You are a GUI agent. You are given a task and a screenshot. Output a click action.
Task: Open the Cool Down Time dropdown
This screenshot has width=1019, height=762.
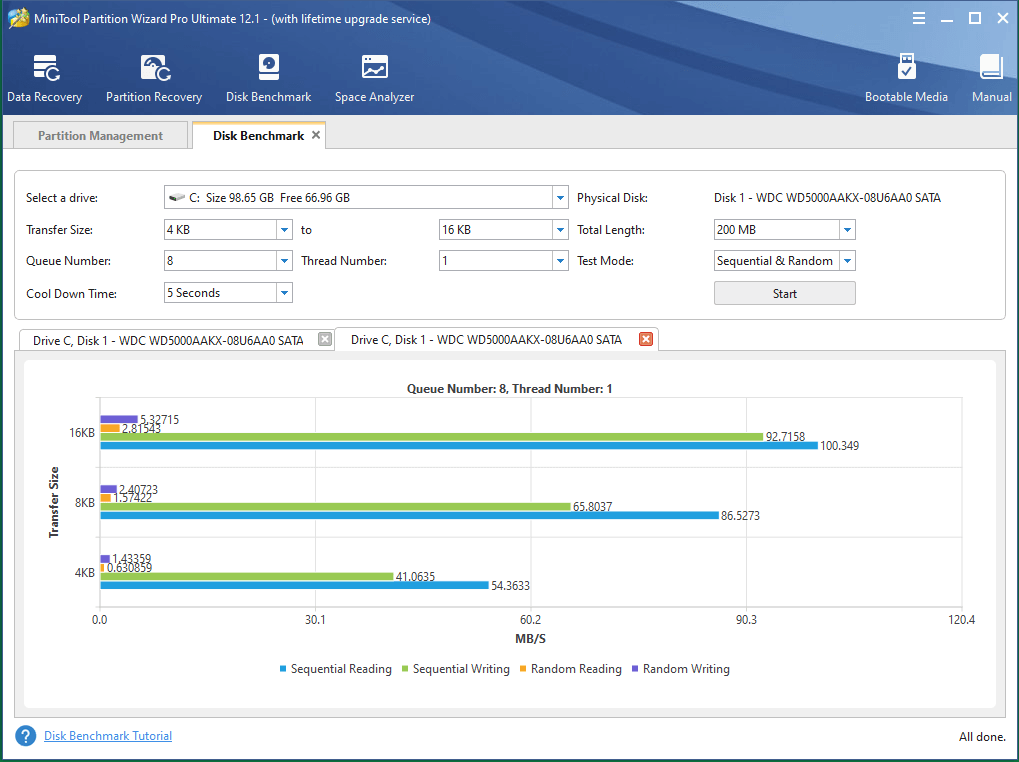pyautogui.click(x=285, y=293)
